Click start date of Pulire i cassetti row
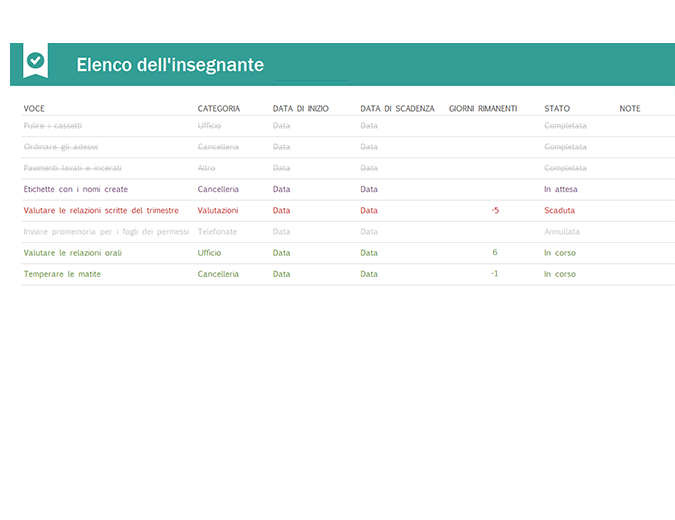This screenshot has width=675, height=520. coord(282,126)
